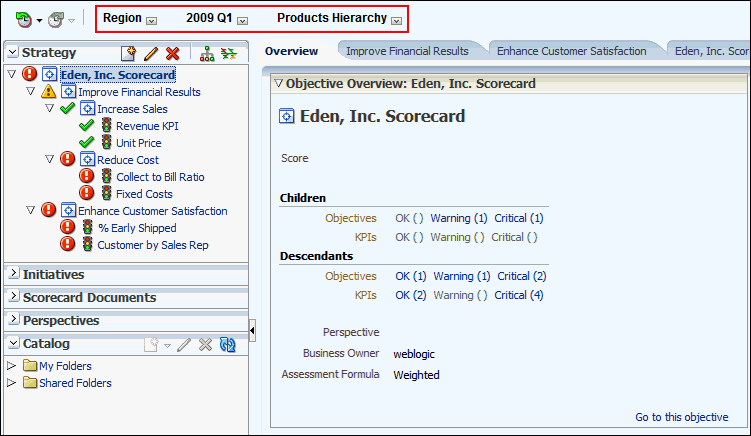
Task: Click Go to this objective link
Action: (x=682, y=417)
